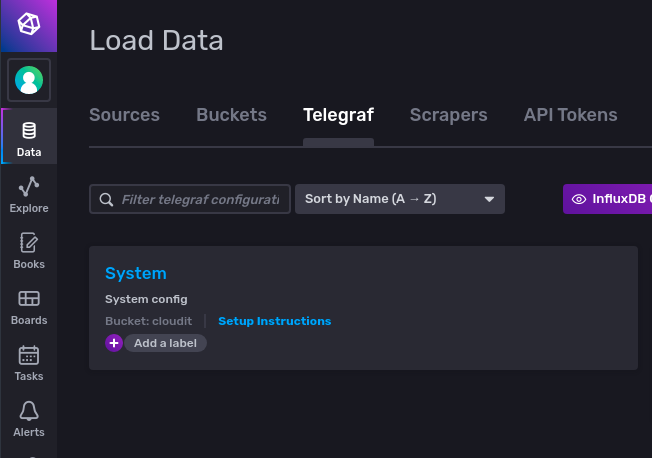Click the InfluxDB logo icon
This screenshot has height=458, width=652.
[29, 24]
